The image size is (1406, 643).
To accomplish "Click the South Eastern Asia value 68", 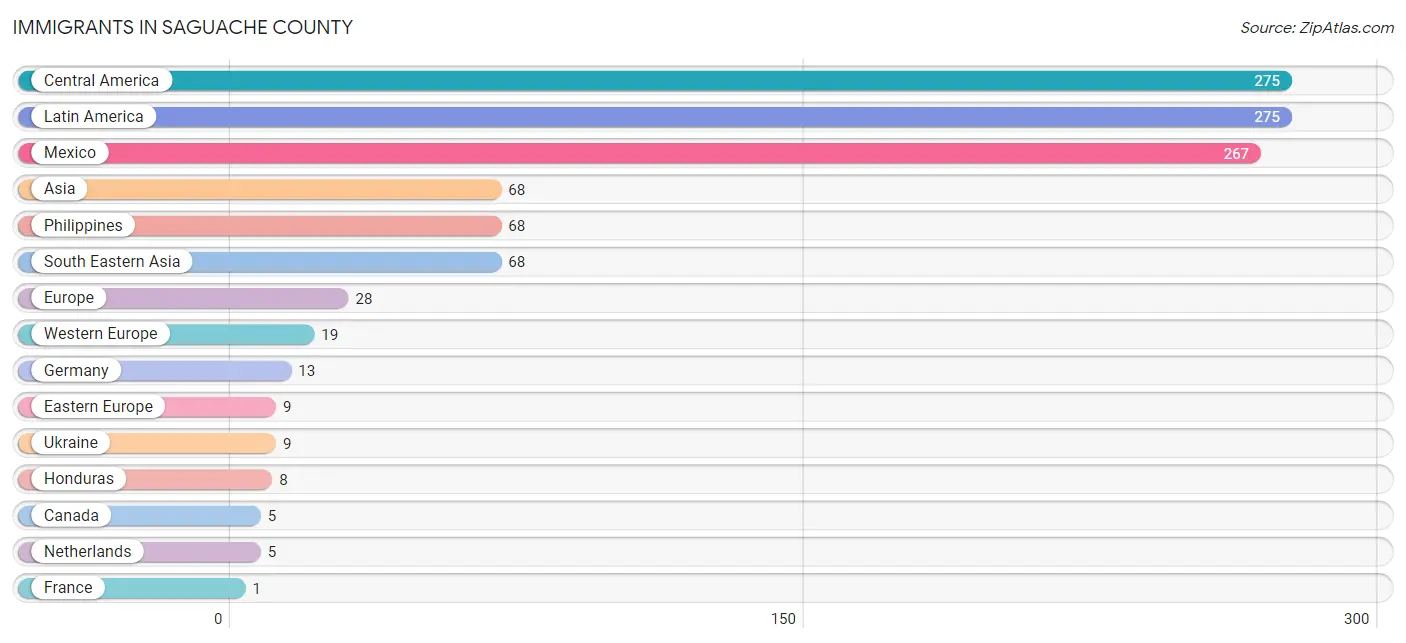I will [x=516, y=262].
